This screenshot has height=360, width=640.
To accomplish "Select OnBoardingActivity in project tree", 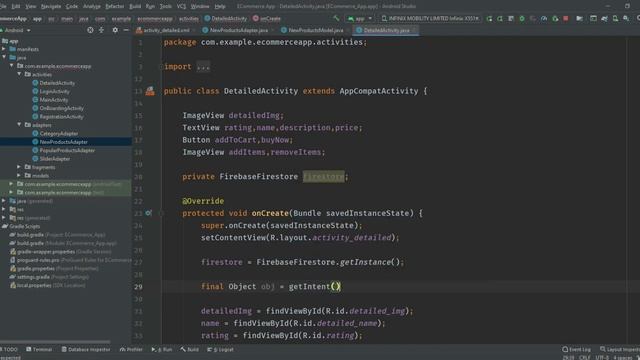I will click(x=62, y=108).
